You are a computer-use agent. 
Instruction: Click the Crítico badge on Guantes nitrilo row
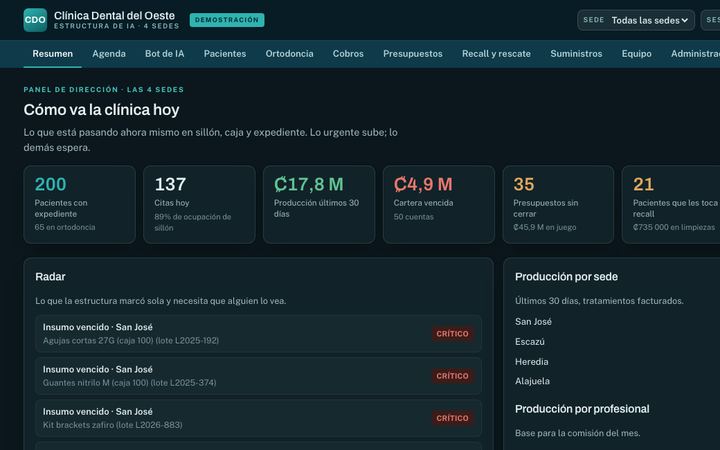pyautogui.click(x=452, y=376)
